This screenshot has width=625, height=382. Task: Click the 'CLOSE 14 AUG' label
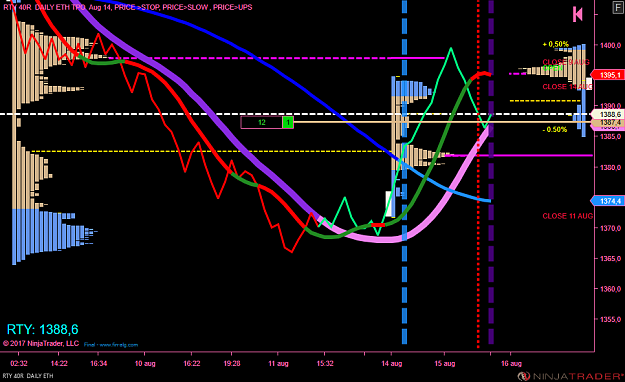(568, 87)
